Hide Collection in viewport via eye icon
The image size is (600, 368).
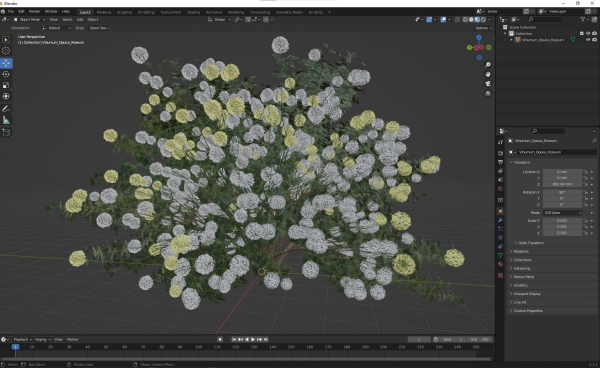(588, 33)
